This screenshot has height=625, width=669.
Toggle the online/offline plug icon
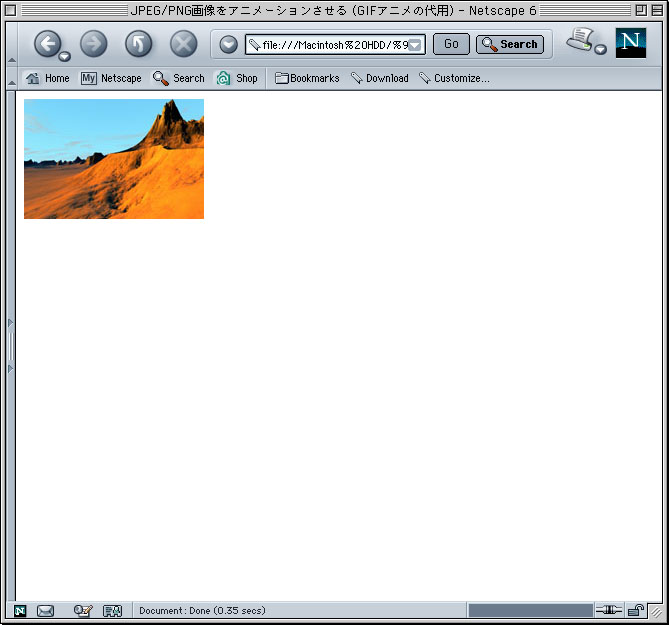pyautogui.click(x=609, y=610)
